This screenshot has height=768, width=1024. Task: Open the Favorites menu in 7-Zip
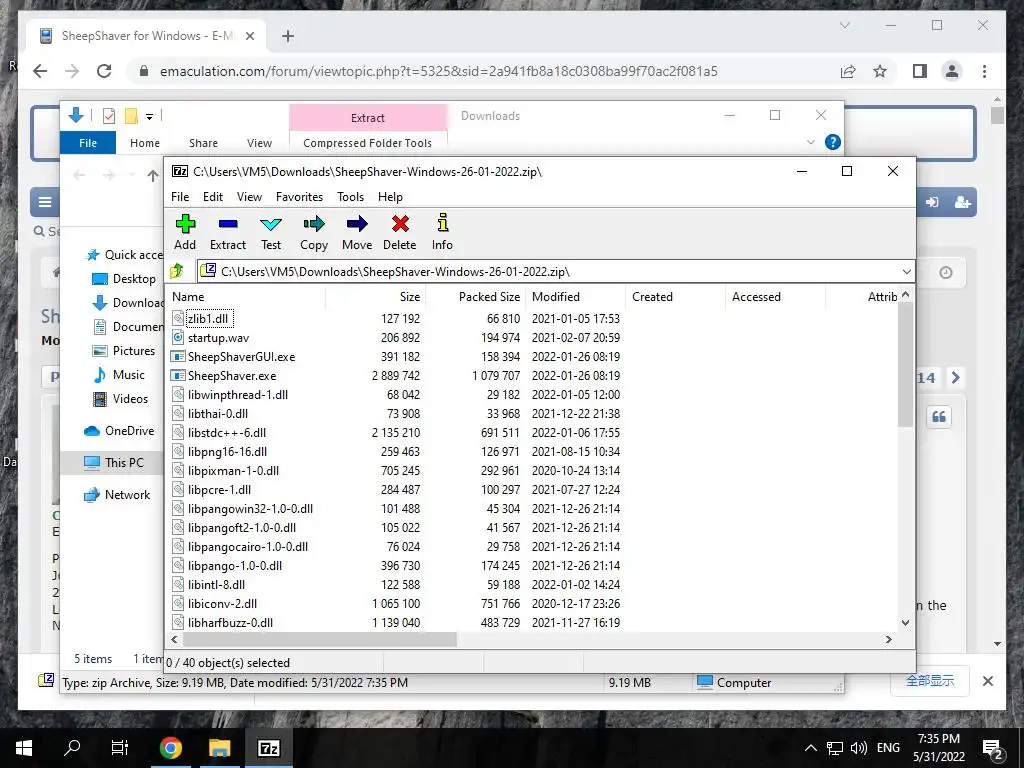coord(299,197)
